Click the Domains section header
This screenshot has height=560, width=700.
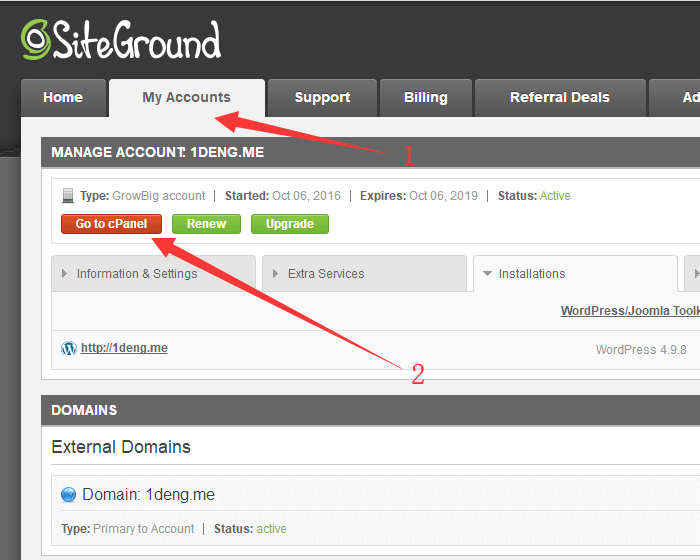tap(84, 410)
